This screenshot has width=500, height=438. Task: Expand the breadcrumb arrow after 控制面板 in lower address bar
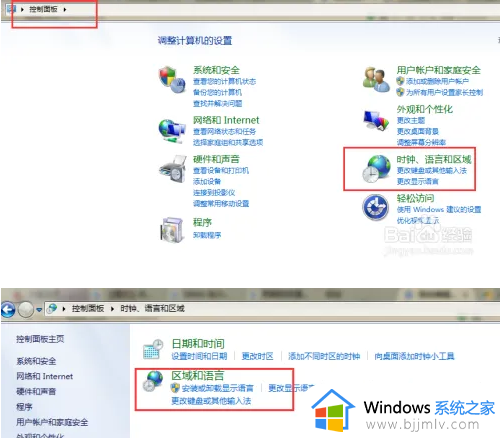(112, 309)
